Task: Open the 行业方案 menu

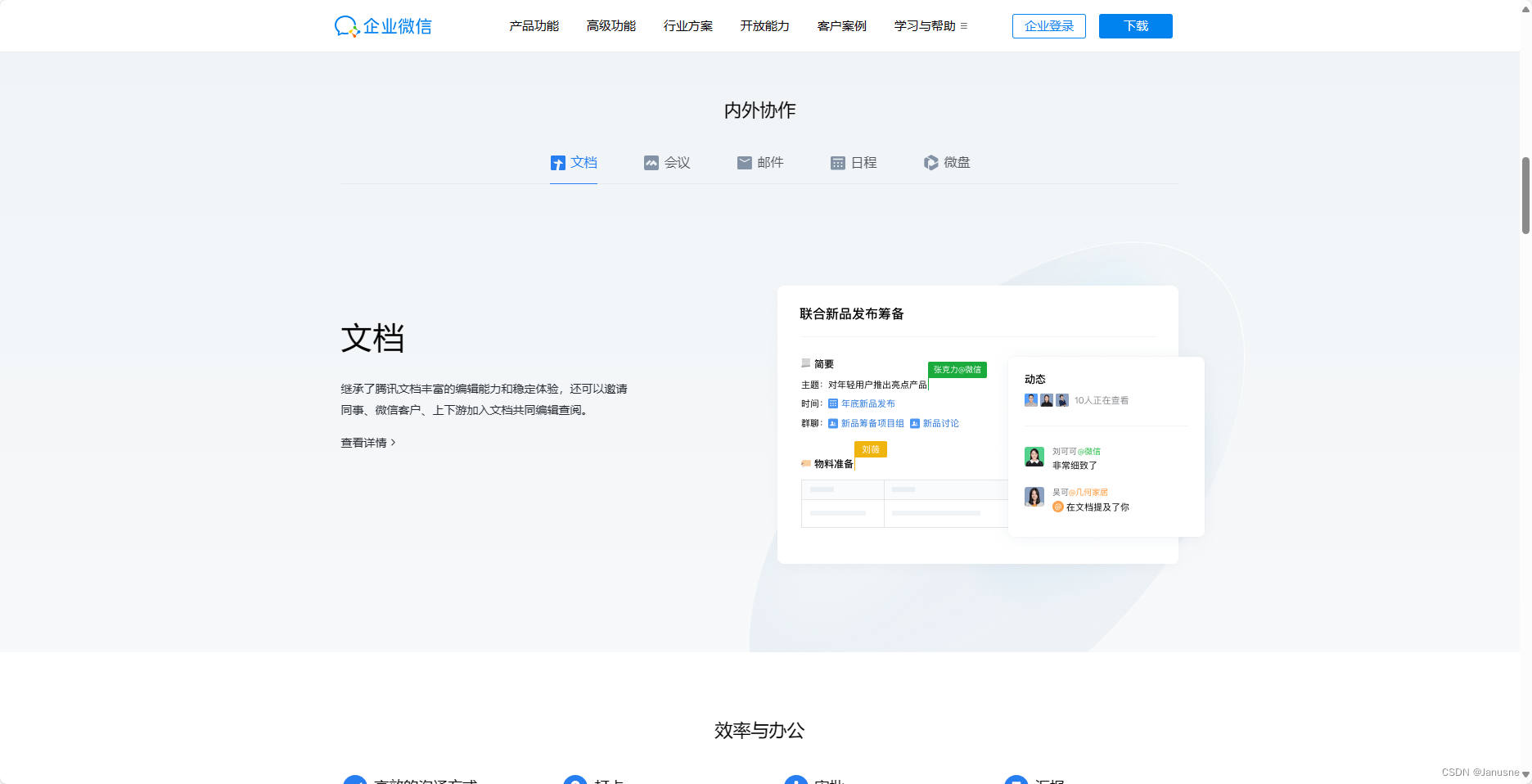Action: pyautogui.click(x=687, y=26)
